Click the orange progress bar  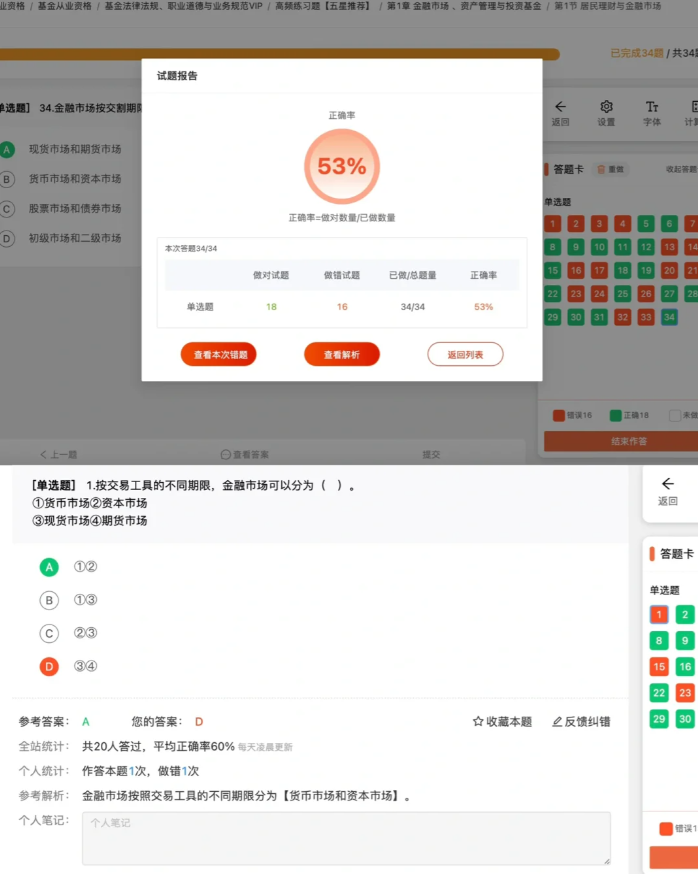tap(279, 54)
